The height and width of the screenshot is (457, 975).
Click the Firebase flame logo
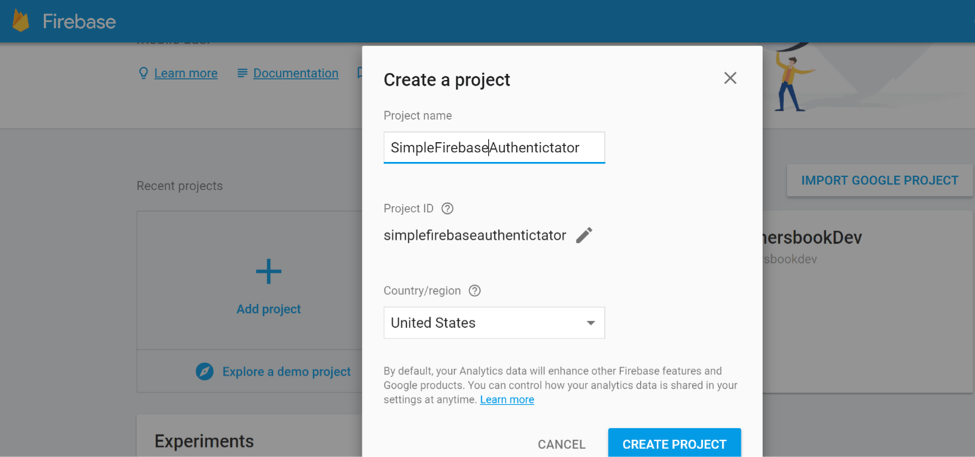coord(21,21)
